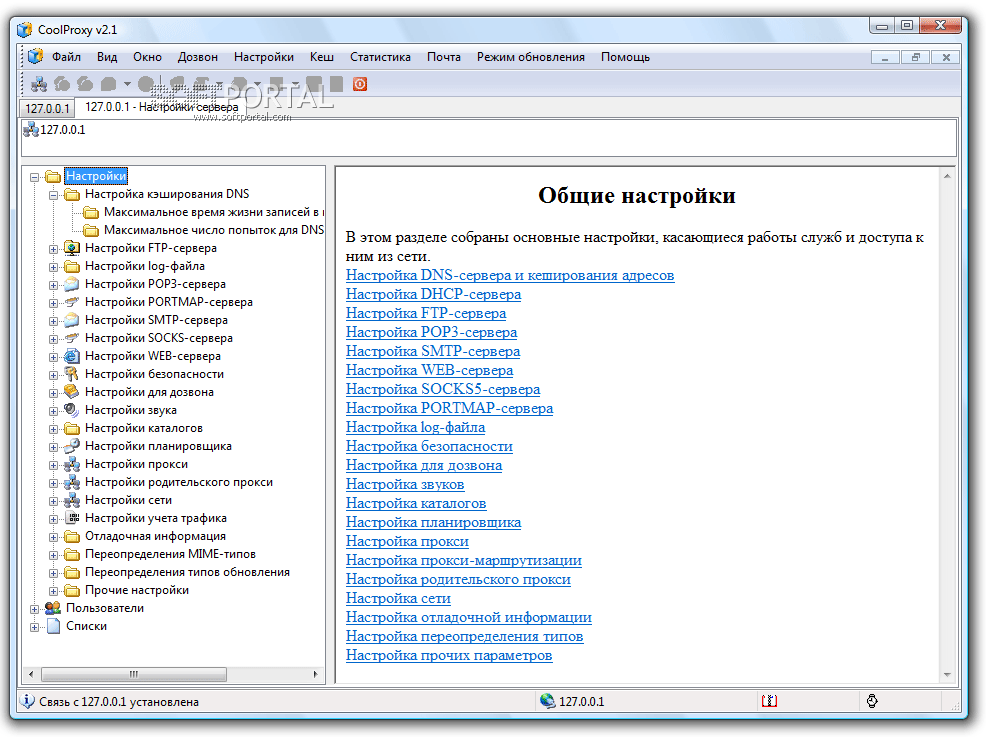Screen dimensions: 986x737
Task: Click the document icon of Списки
Action: point(53,626)
